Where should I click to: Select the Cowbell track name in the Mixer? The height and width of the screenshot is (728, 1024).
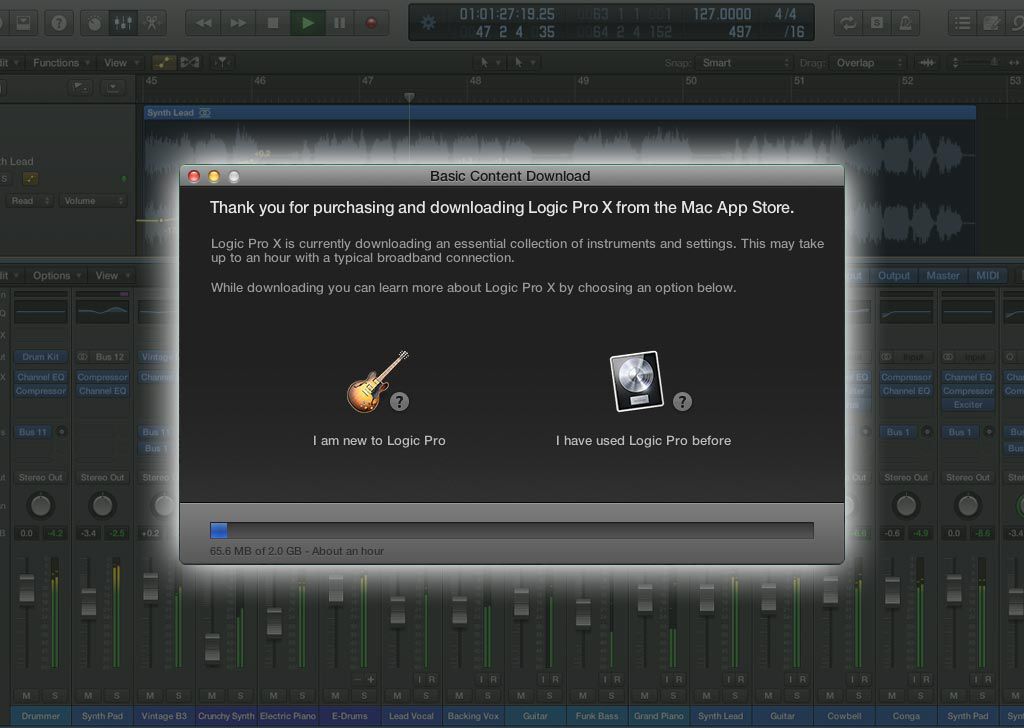click(844, 716)
